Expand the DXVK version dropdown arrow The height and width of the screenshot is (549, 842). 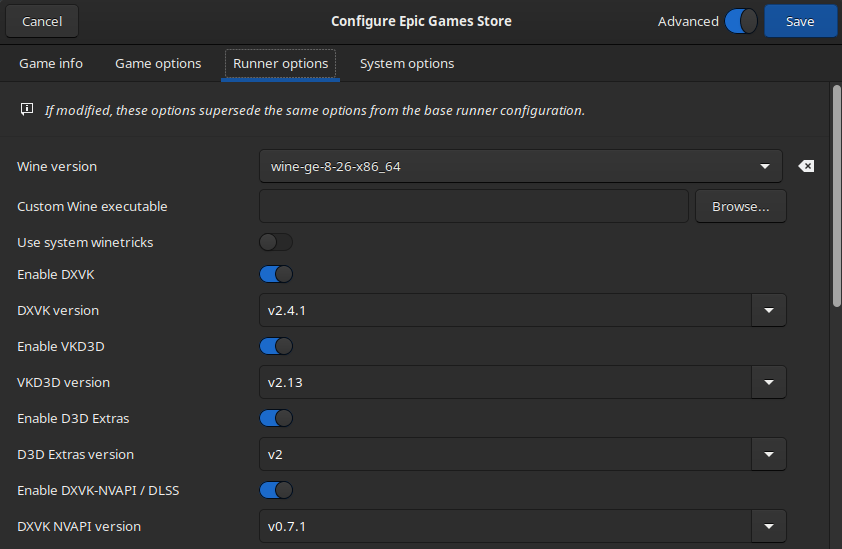coord(769,310)
